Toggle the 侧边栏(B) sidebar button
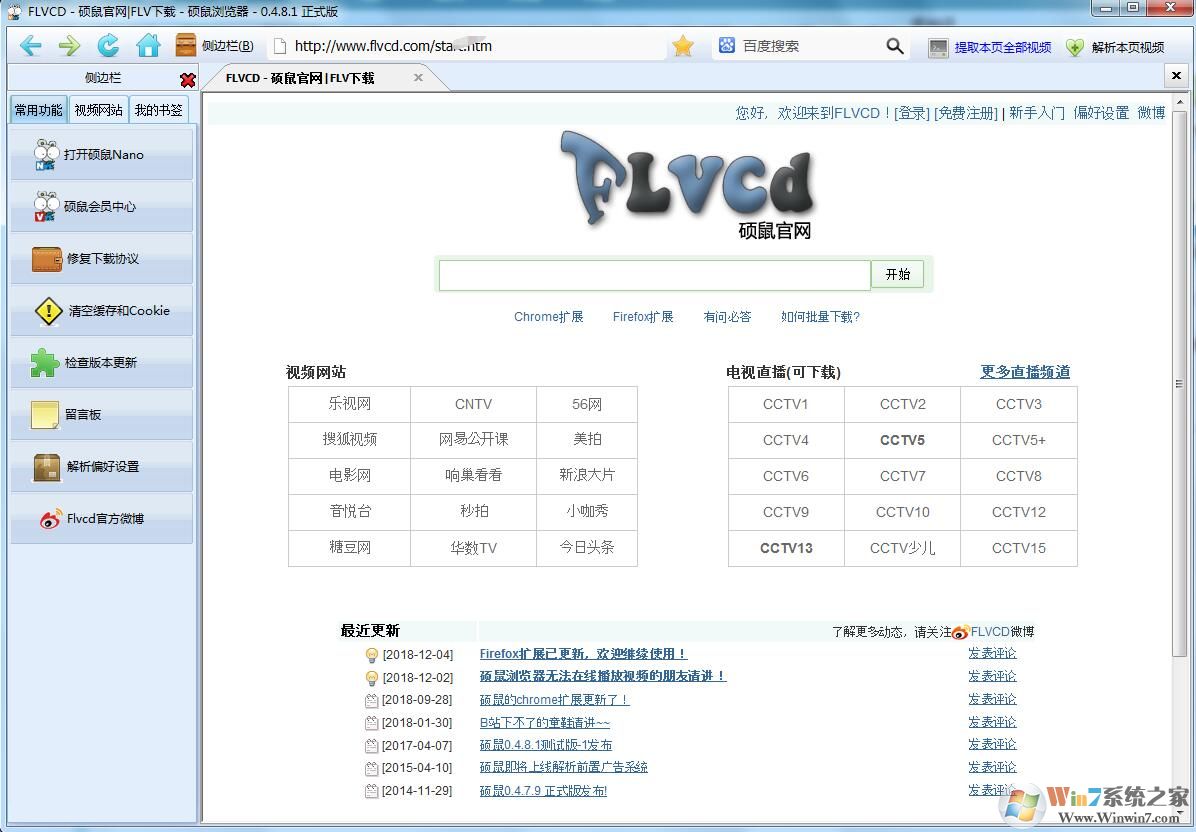Viewport: 1196px width, 832px height. pos(215,46)
